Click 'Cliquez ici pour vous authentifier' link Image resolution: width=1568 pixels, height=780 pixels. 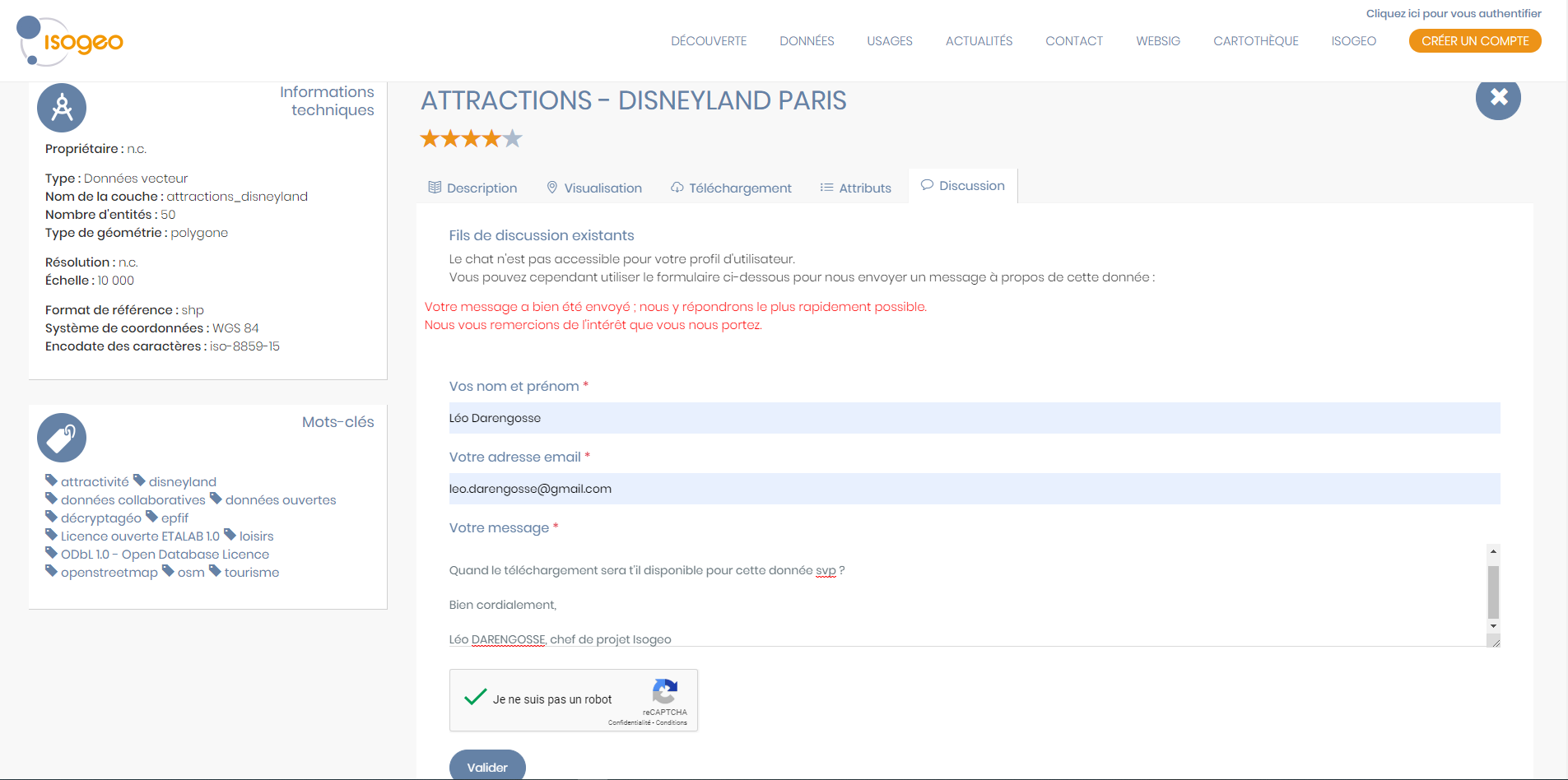(x=1454, y=13)
